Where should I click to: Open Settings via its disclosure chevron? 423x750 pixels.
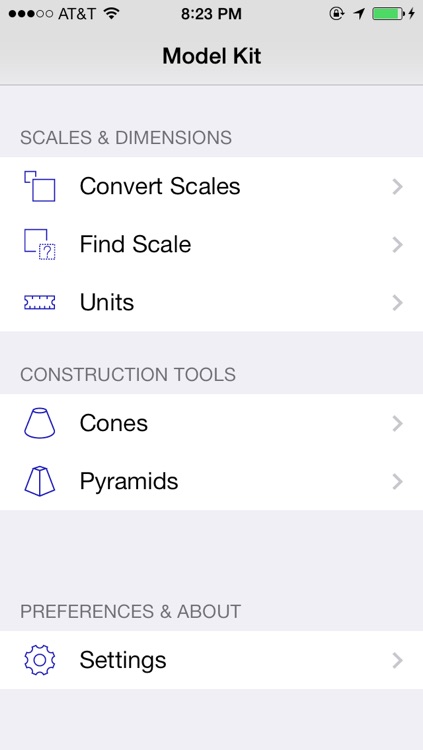pyautogui.click(x=397, y=661)
